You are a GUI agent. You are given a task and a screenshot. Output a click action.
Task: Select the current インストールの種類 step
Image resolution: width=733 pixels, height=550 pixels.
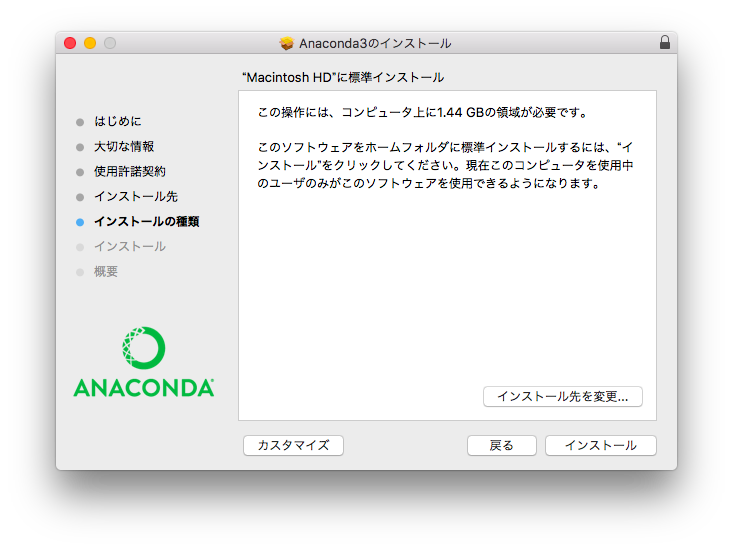tap(147, 221)
